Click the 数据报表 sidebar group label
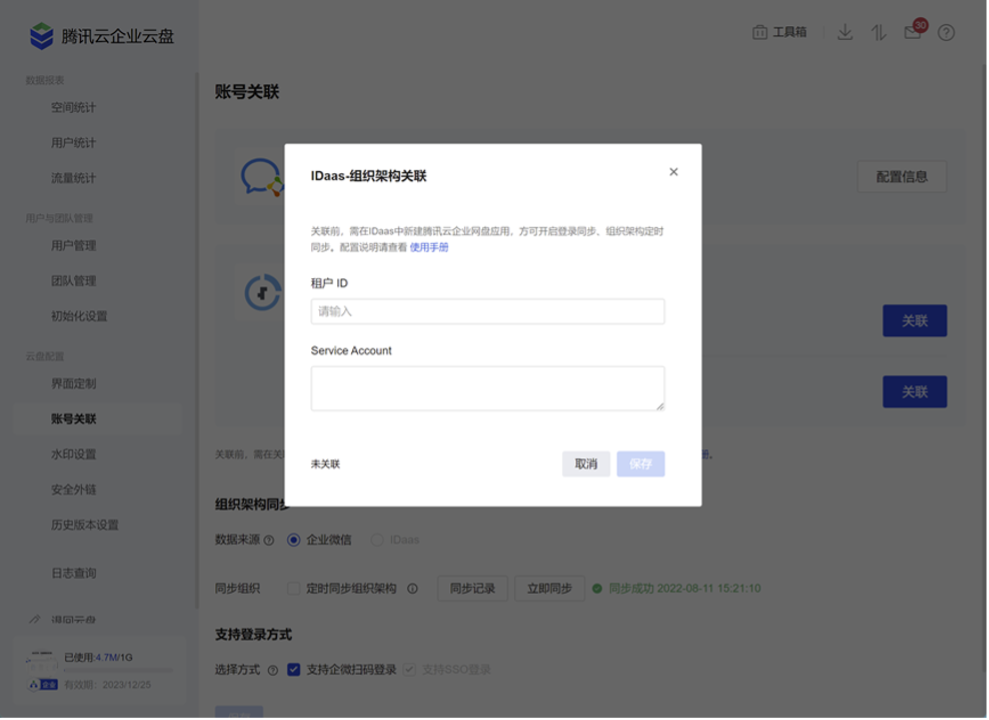989x720 pixels. [x=45, y=81]
